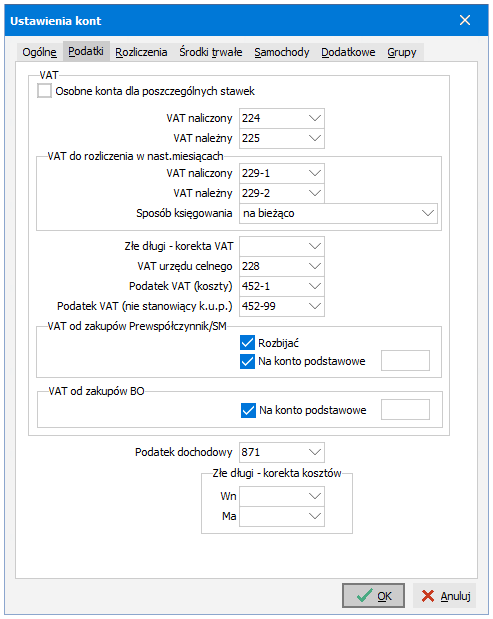493x619 pixels.
Task: Click the OK button with green checkmark
Action: (373, 595)
